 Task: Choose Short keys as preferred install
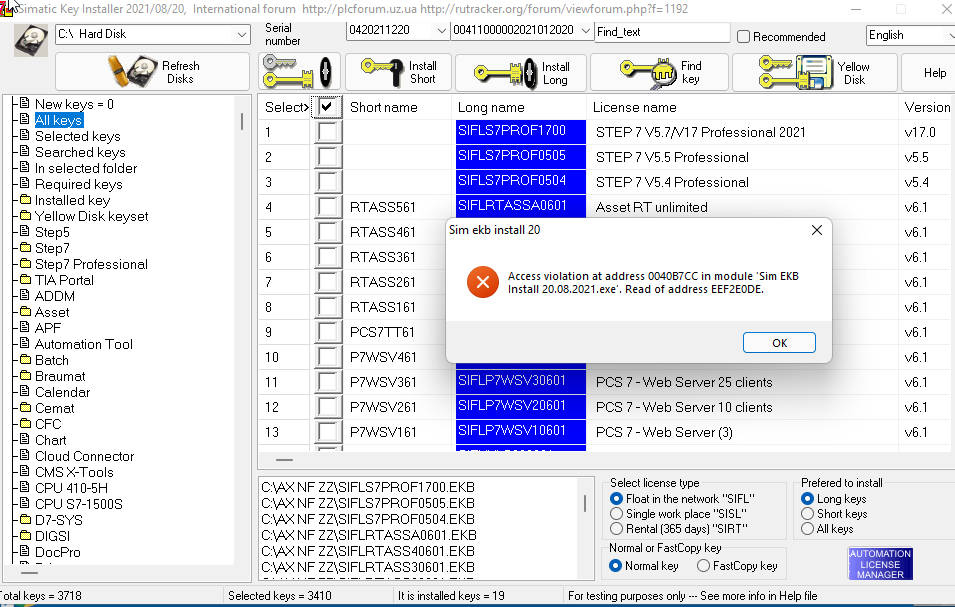pos(808,514)
